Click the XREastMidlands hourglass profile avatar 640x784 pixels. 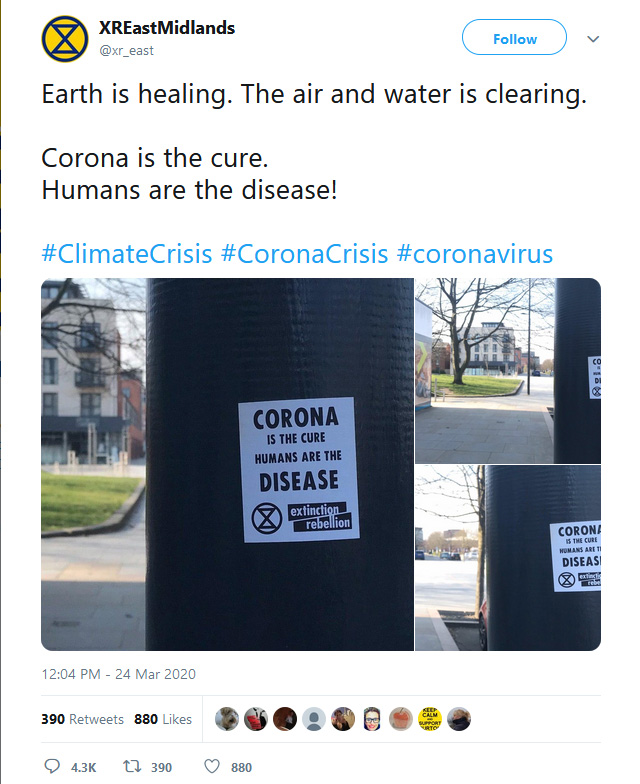click(x=64, y=39)
